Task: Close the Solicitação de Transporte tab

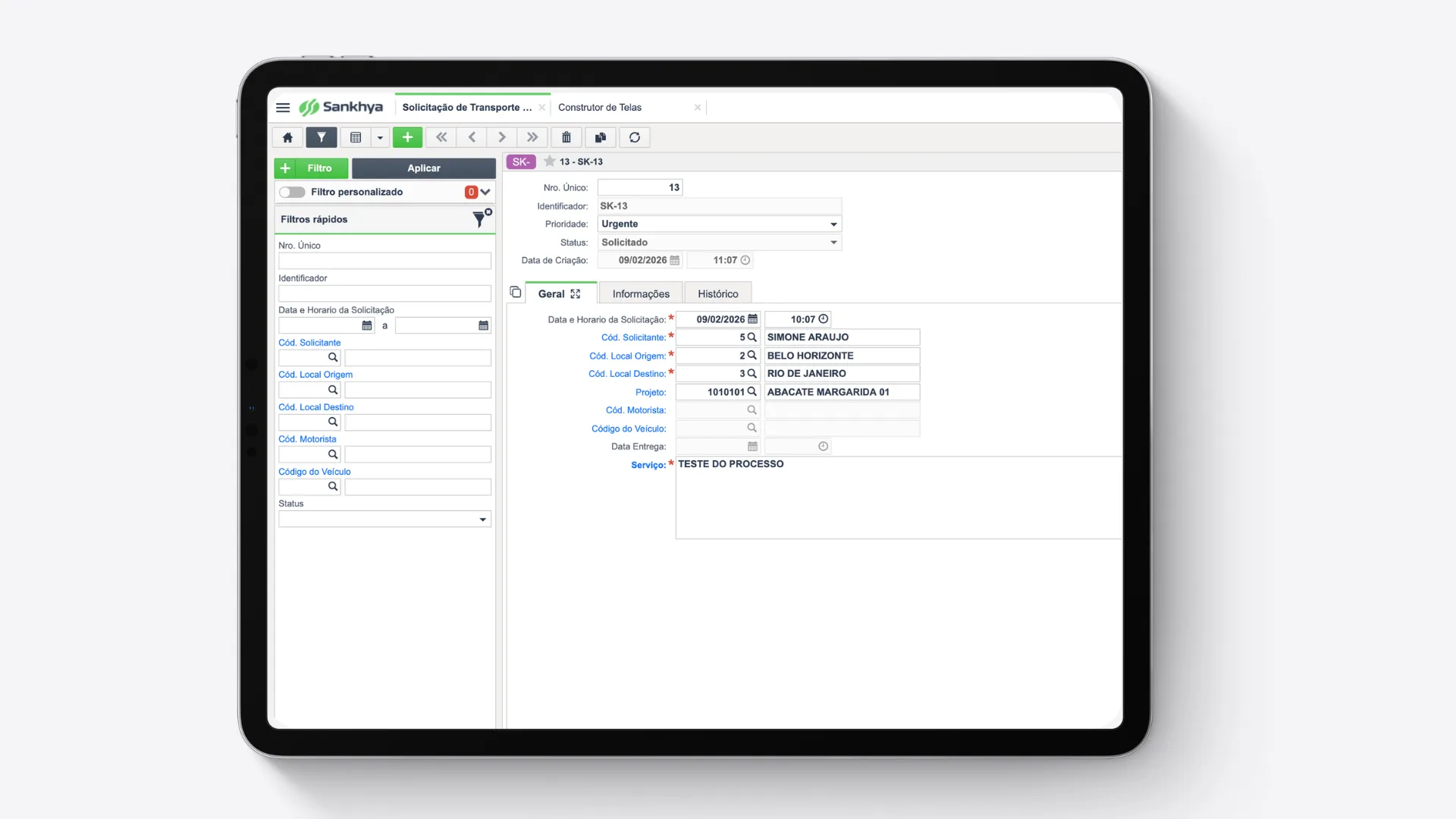Action: (541, 108)
